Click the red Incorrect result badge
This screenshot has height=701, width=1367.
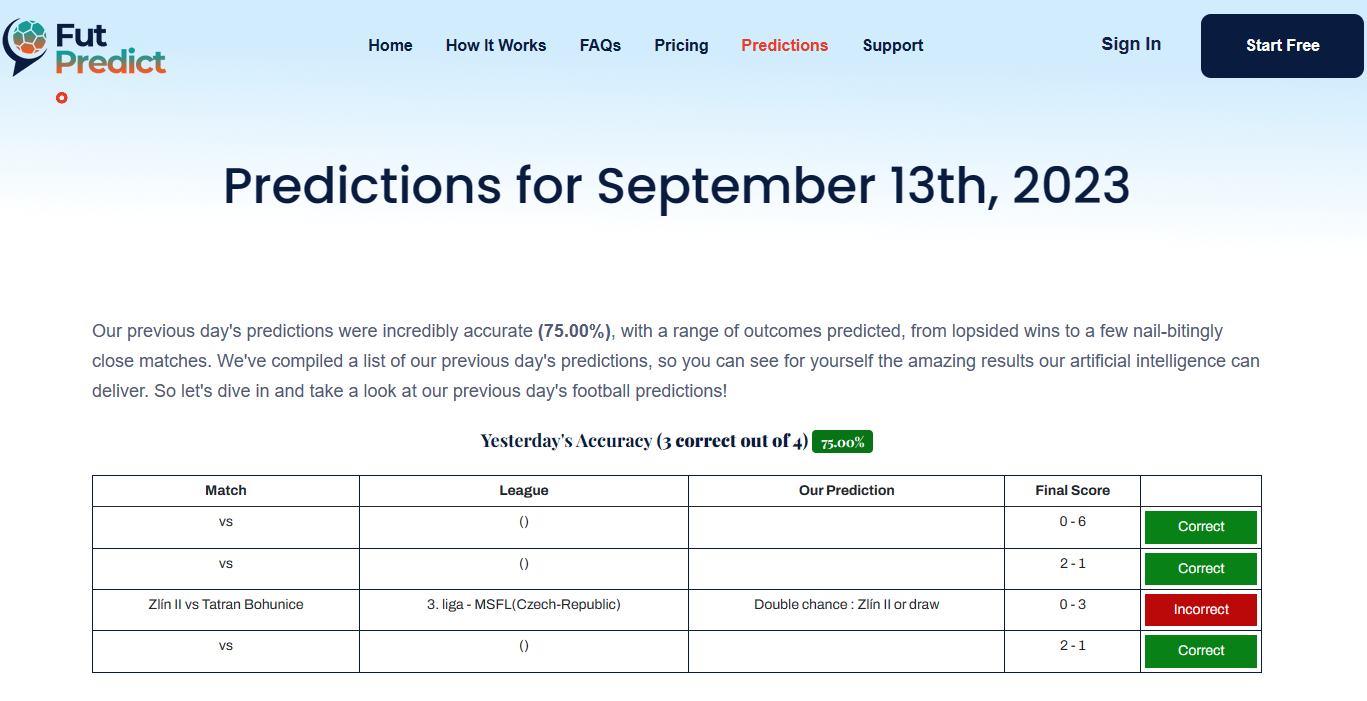point(1201,610)
